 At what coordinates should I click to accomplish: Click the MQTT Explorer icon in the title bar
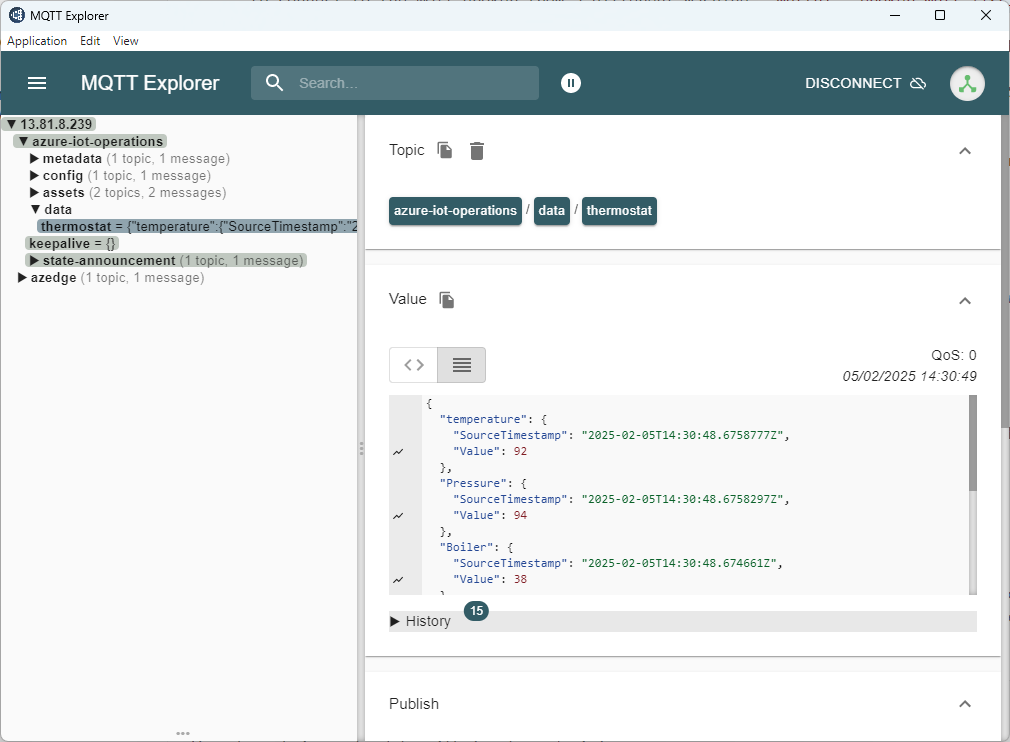point(14,15)
